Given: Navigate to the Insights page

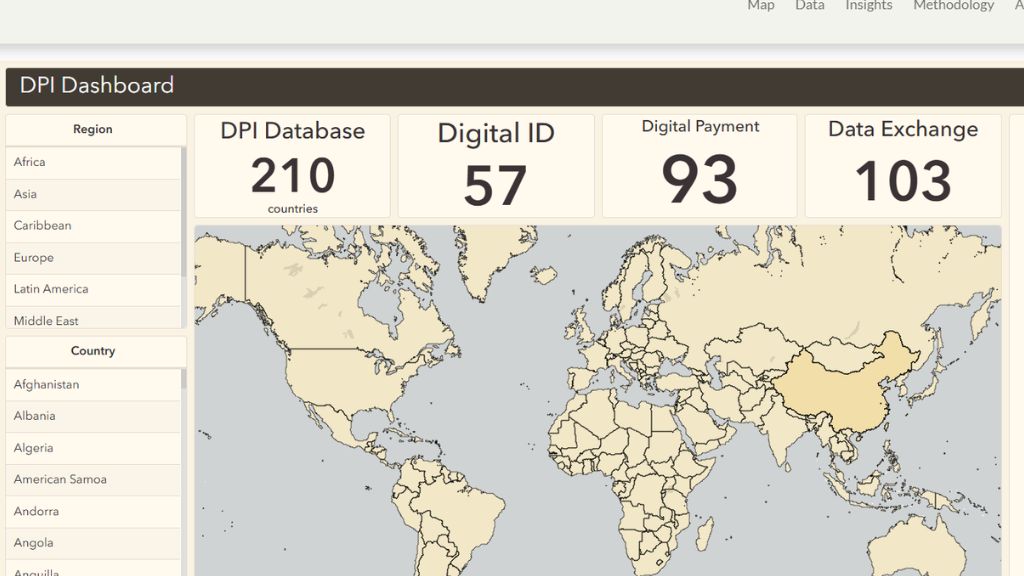Looking at the screenshot, I should (x=868, y=6).
